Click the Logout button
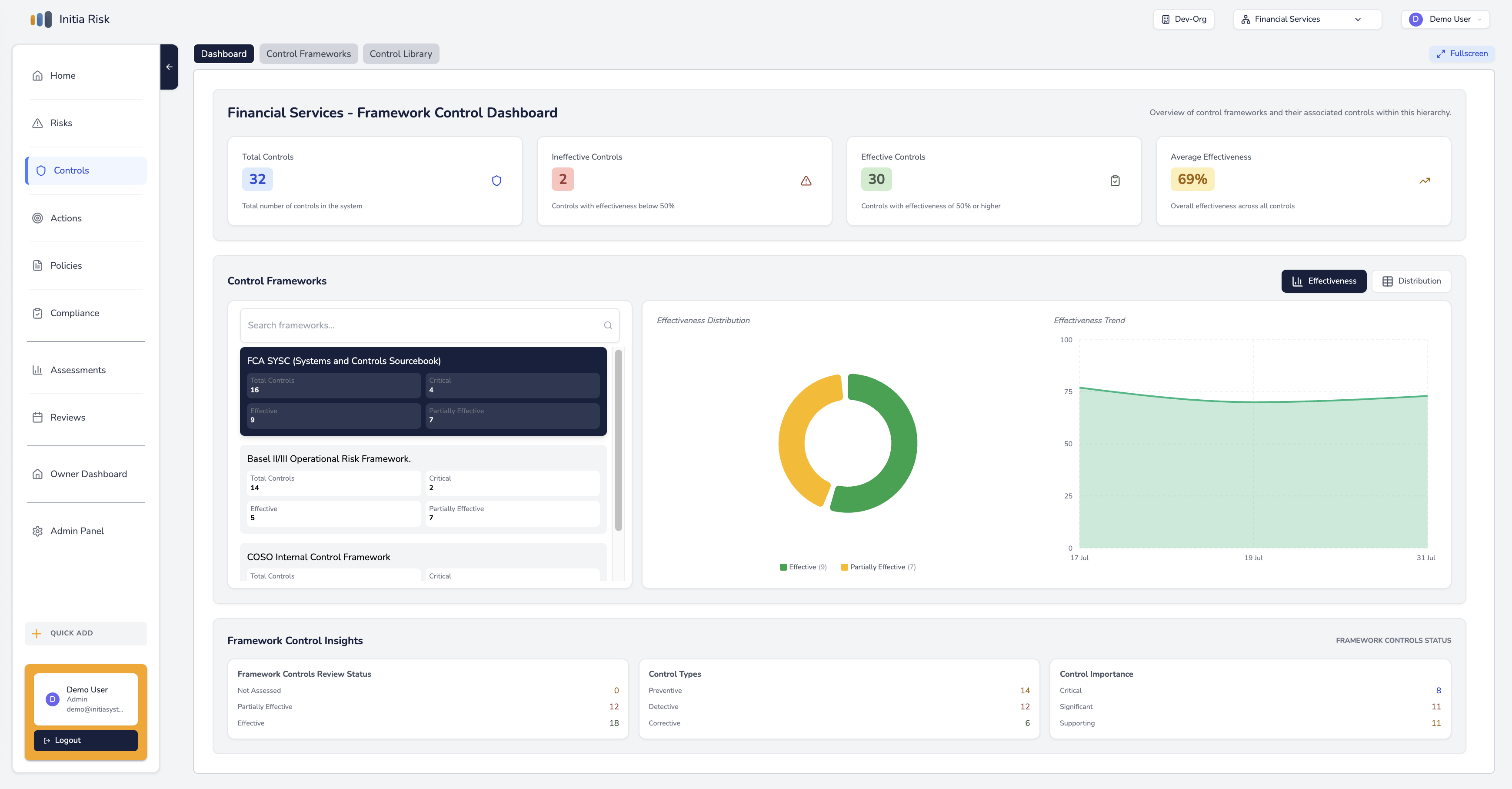 [86, 740]
